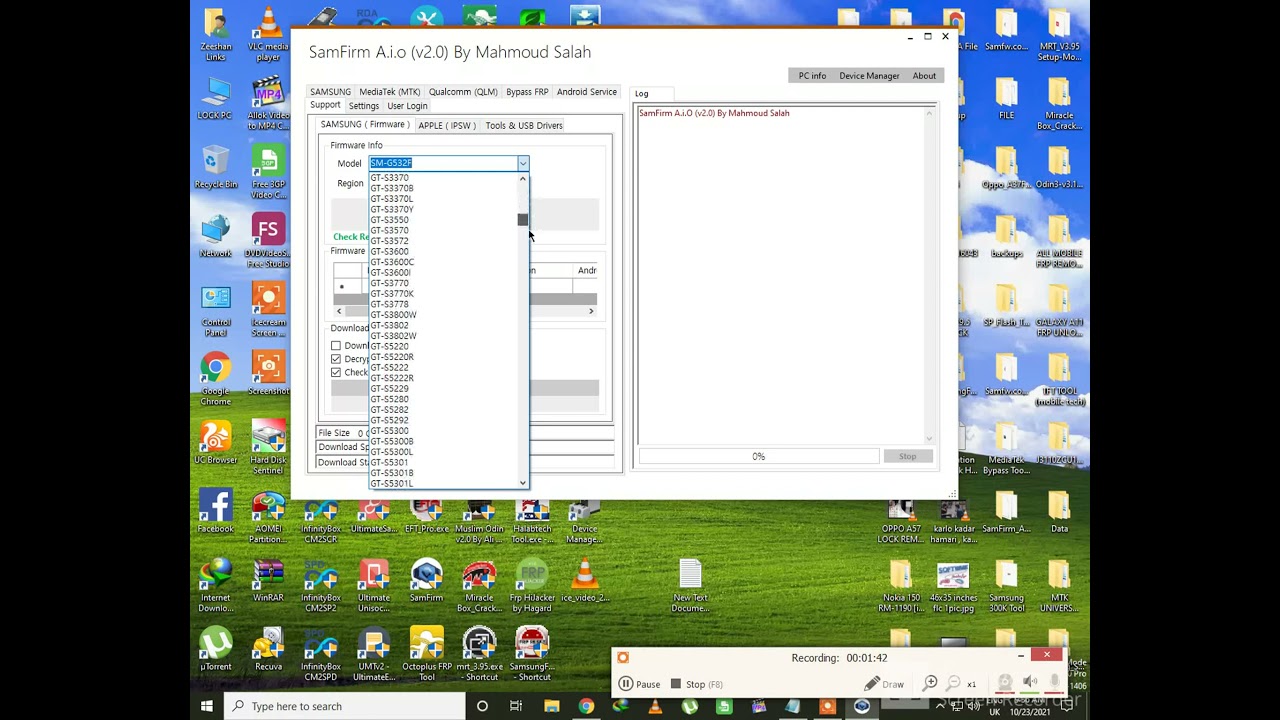
Task: Select GT-S3370 from model list
Action: 390,178
